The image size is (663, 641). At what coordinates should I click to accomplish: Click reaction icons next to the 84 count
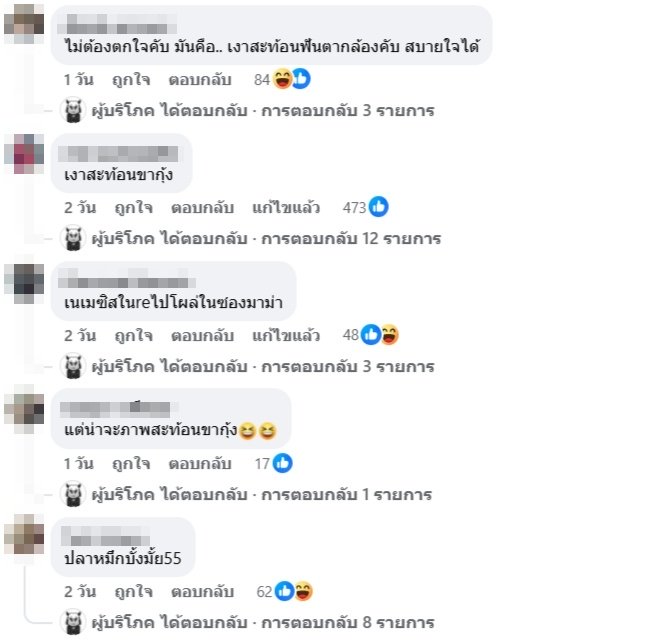(292, 79)
